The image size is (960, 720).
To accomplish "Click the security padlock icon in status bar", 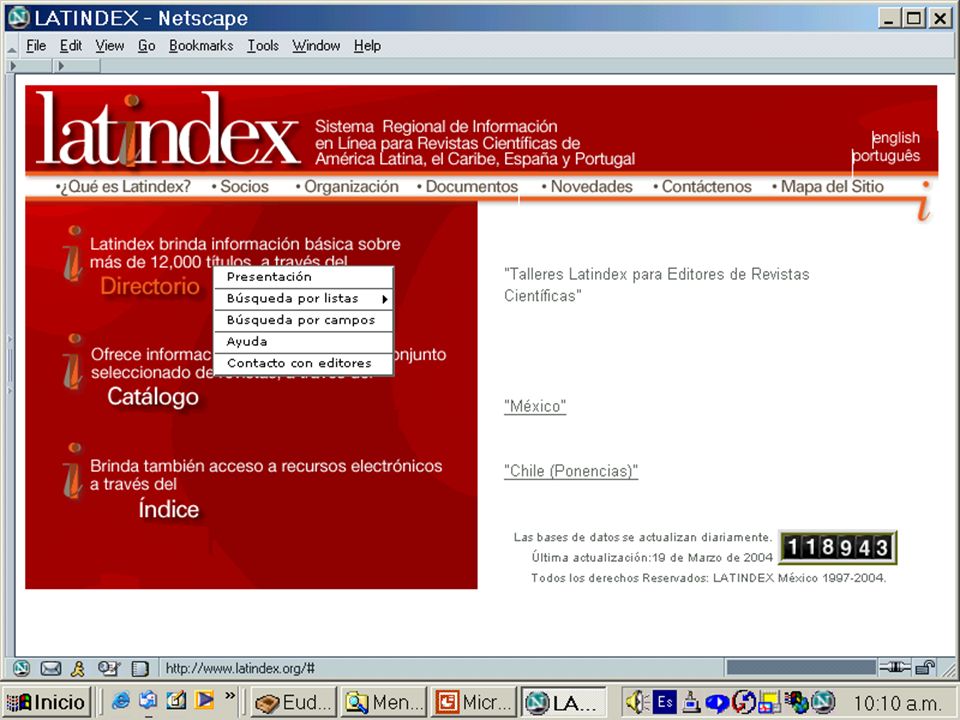I will tap(926, 667).
